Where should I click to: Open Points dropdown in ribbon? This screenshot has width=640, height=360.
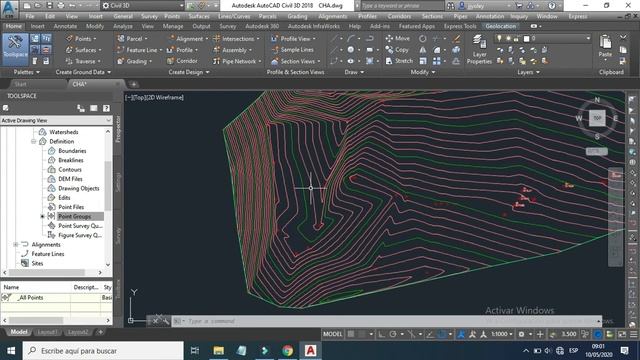(82, 39)
